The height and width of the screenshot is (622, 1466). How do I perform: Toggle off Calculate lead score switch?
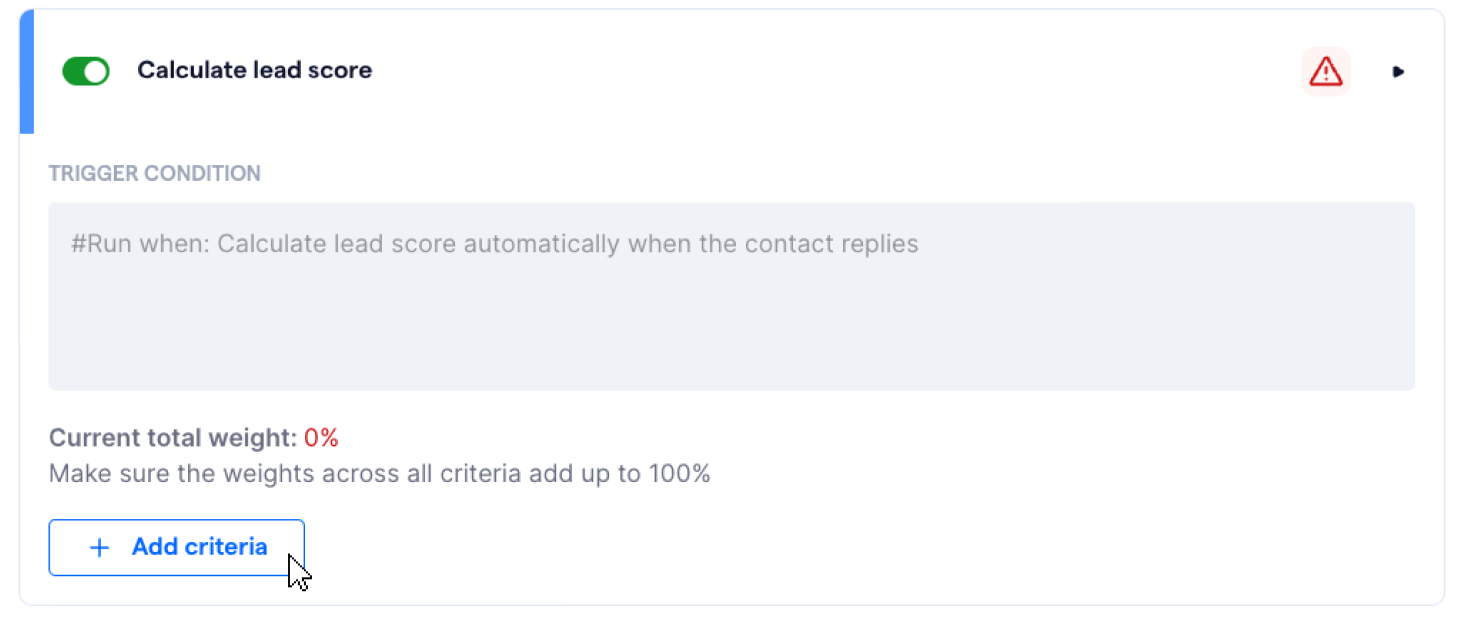click(86, 71)
